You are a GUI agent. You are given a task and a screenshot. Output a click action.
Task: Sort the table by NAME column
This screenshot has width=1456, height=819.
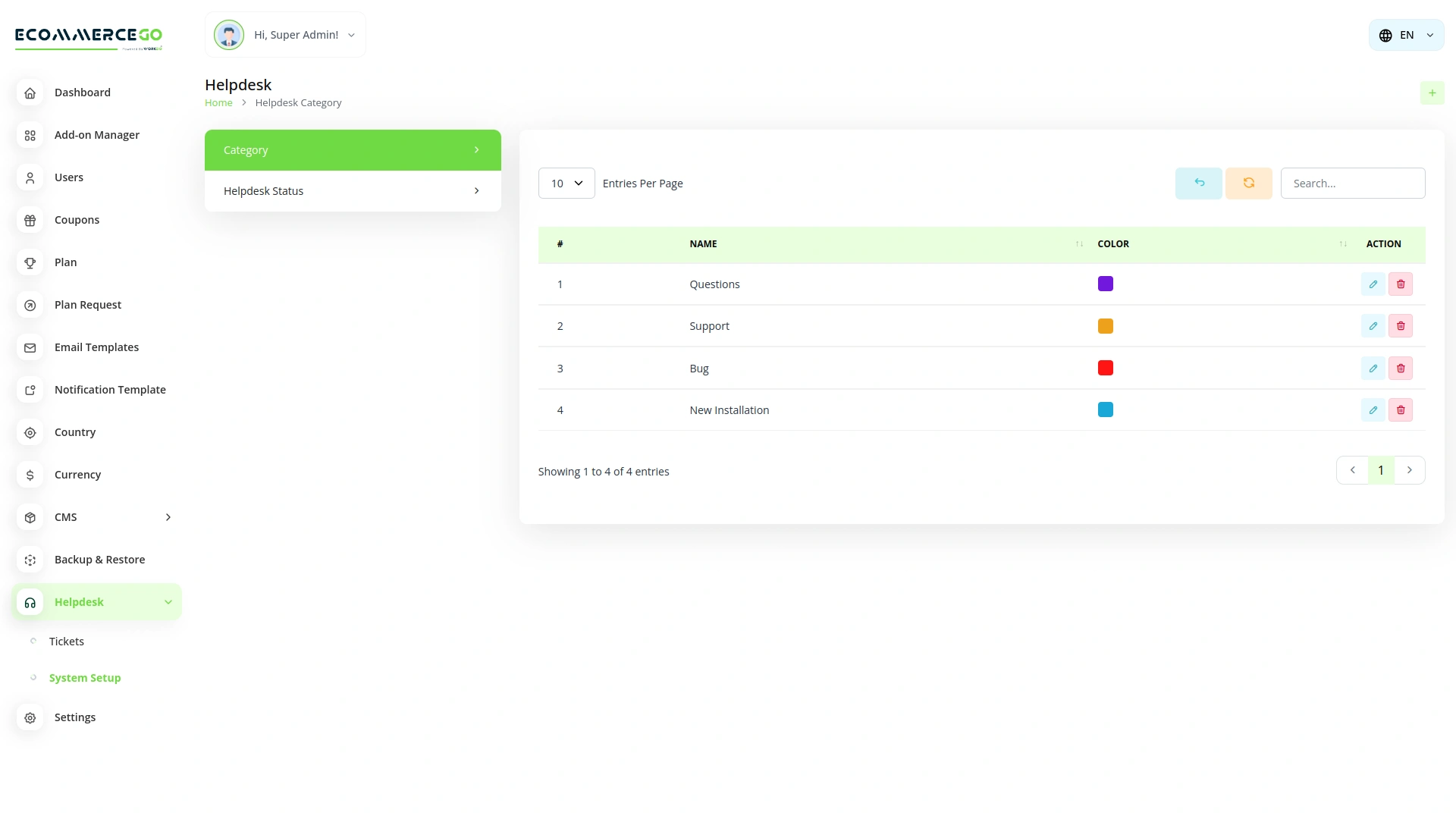click(1078, 243)
